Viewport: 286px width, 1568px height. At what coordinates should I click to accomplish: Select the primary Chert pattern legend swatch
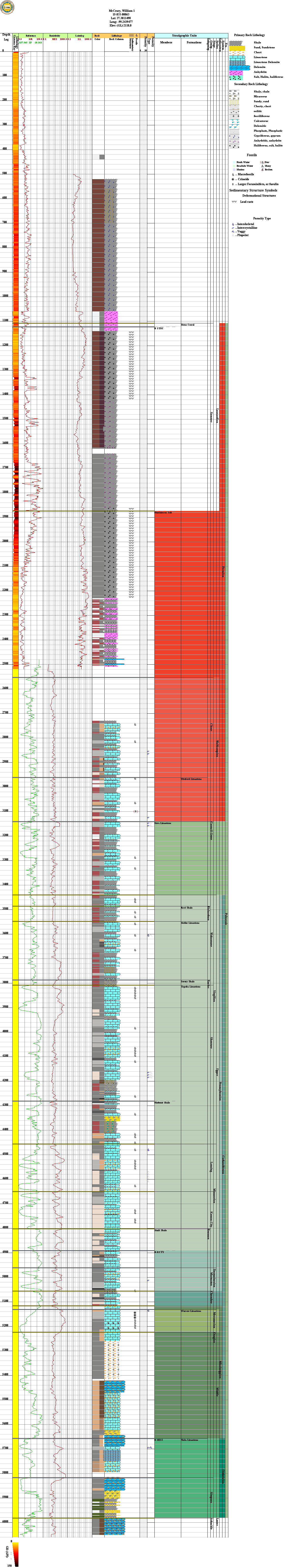pyautogui.click(x=237, y=52)
